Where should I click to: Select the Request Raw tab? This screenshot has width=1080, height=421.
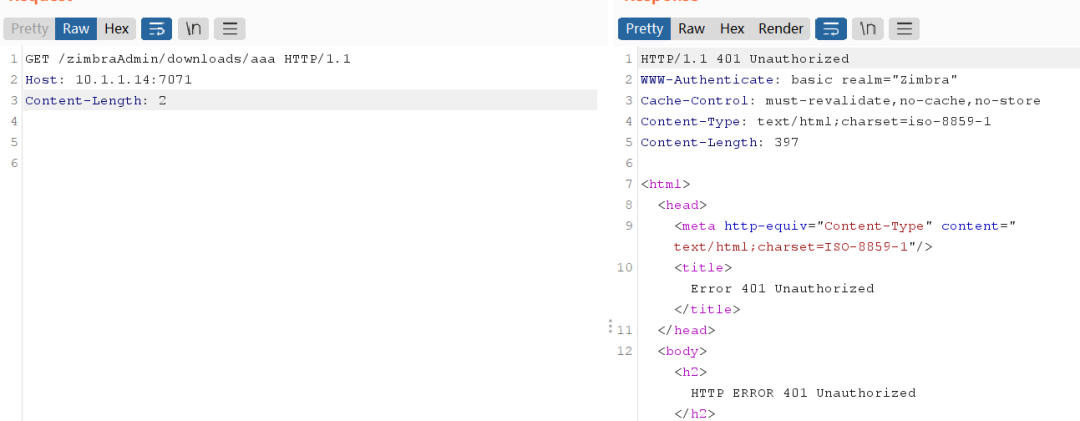click(76, 29)
